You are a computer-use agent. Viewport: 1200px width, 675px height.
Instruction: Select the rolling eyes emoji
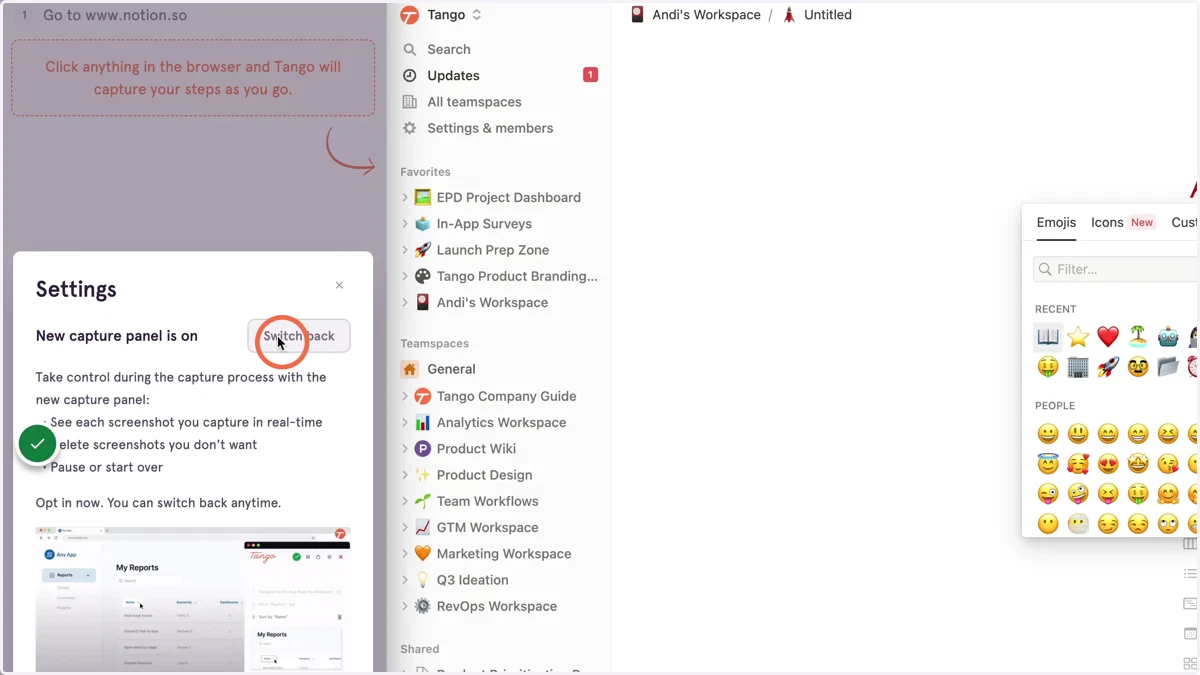(x=1168, y=524)
